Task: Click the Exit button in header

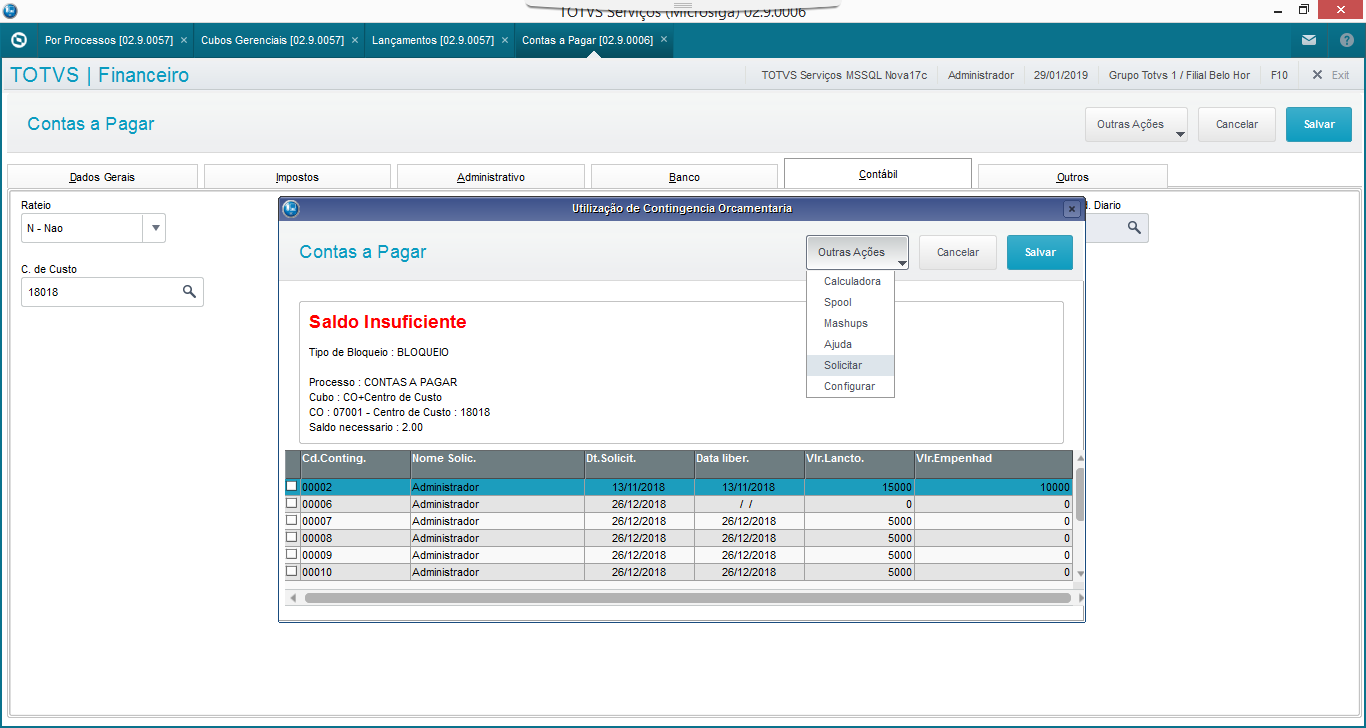Action: 1331,75
